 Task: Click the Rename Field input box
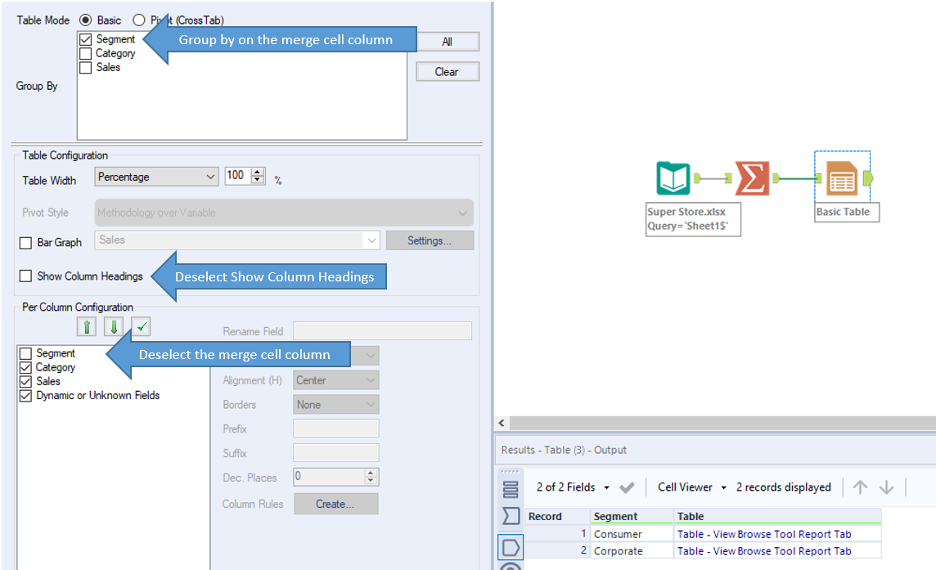click(382, 331)
